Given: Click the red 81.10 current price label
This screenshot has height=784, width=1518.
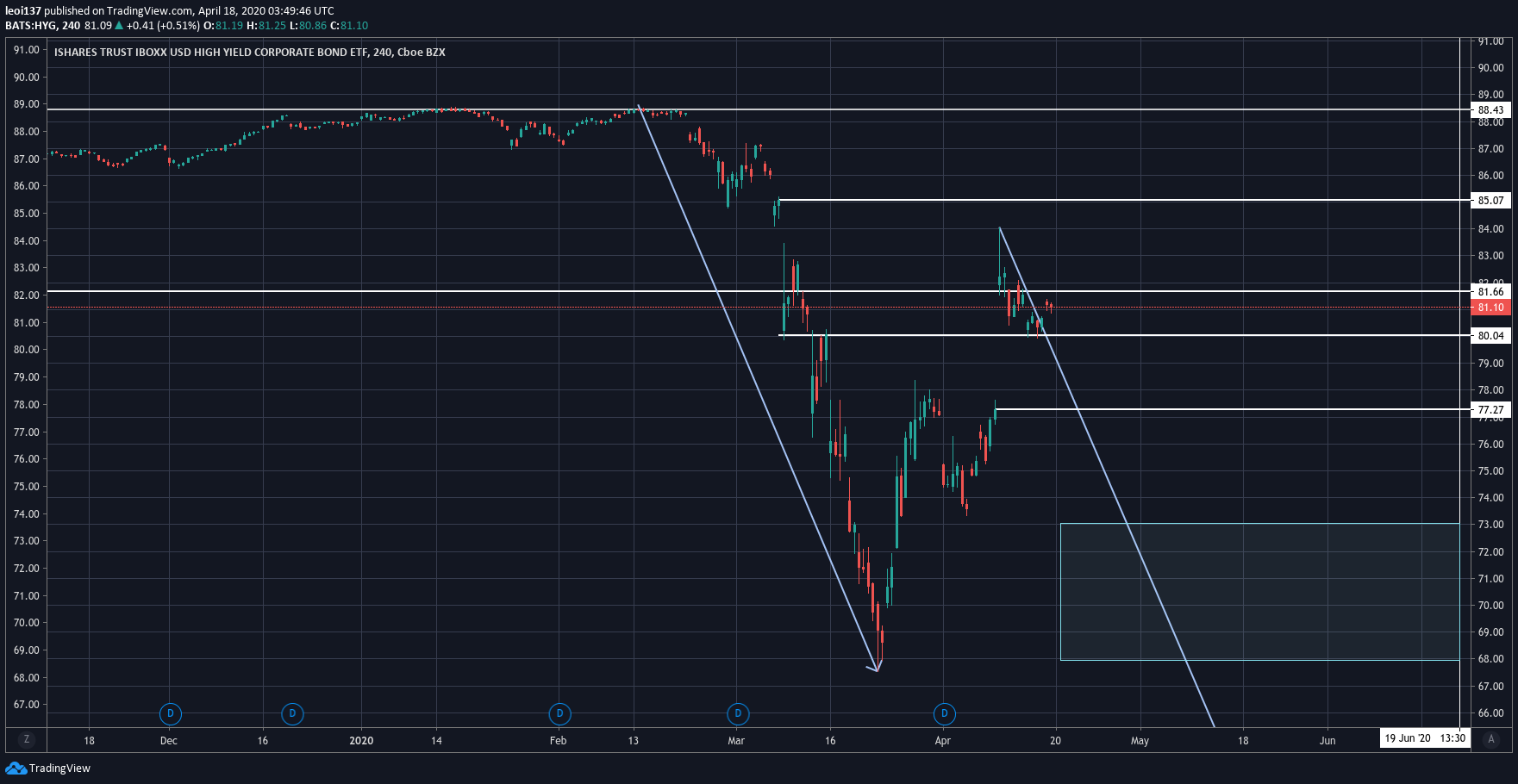Looking at the screenshot, I should pyautogui.click(x=1490, y=308).
